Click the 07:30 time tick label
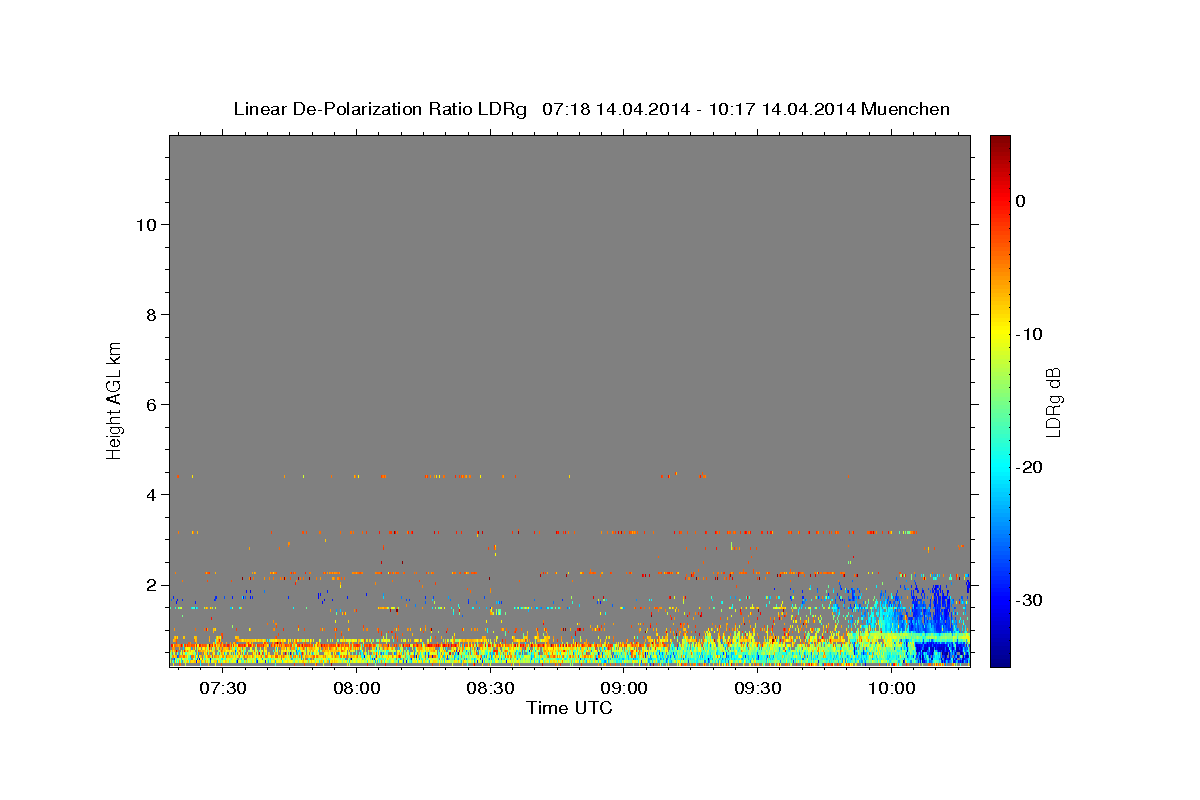 tap(223, 688)
